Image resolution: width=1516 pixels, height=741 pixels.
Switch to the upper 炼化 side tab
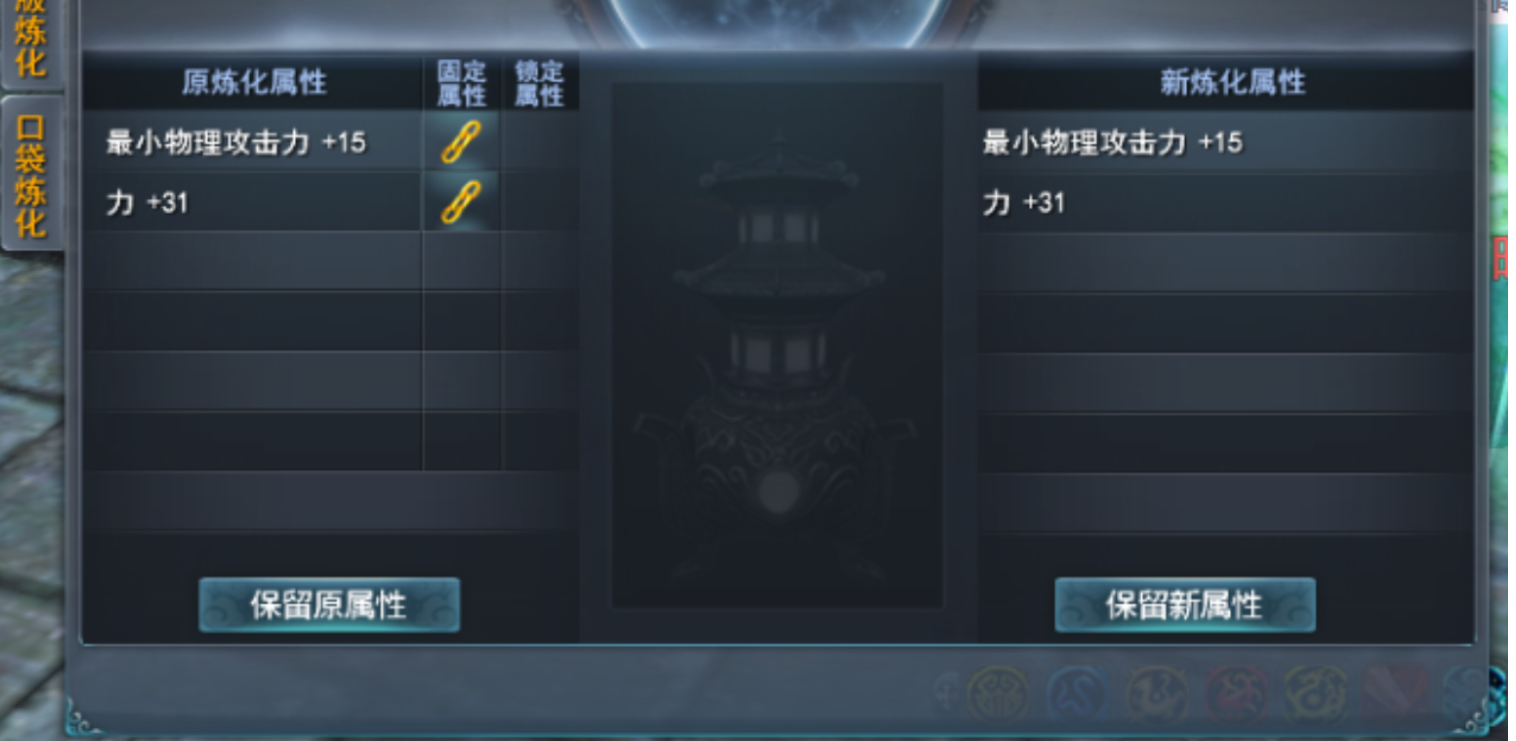[31, 42]
